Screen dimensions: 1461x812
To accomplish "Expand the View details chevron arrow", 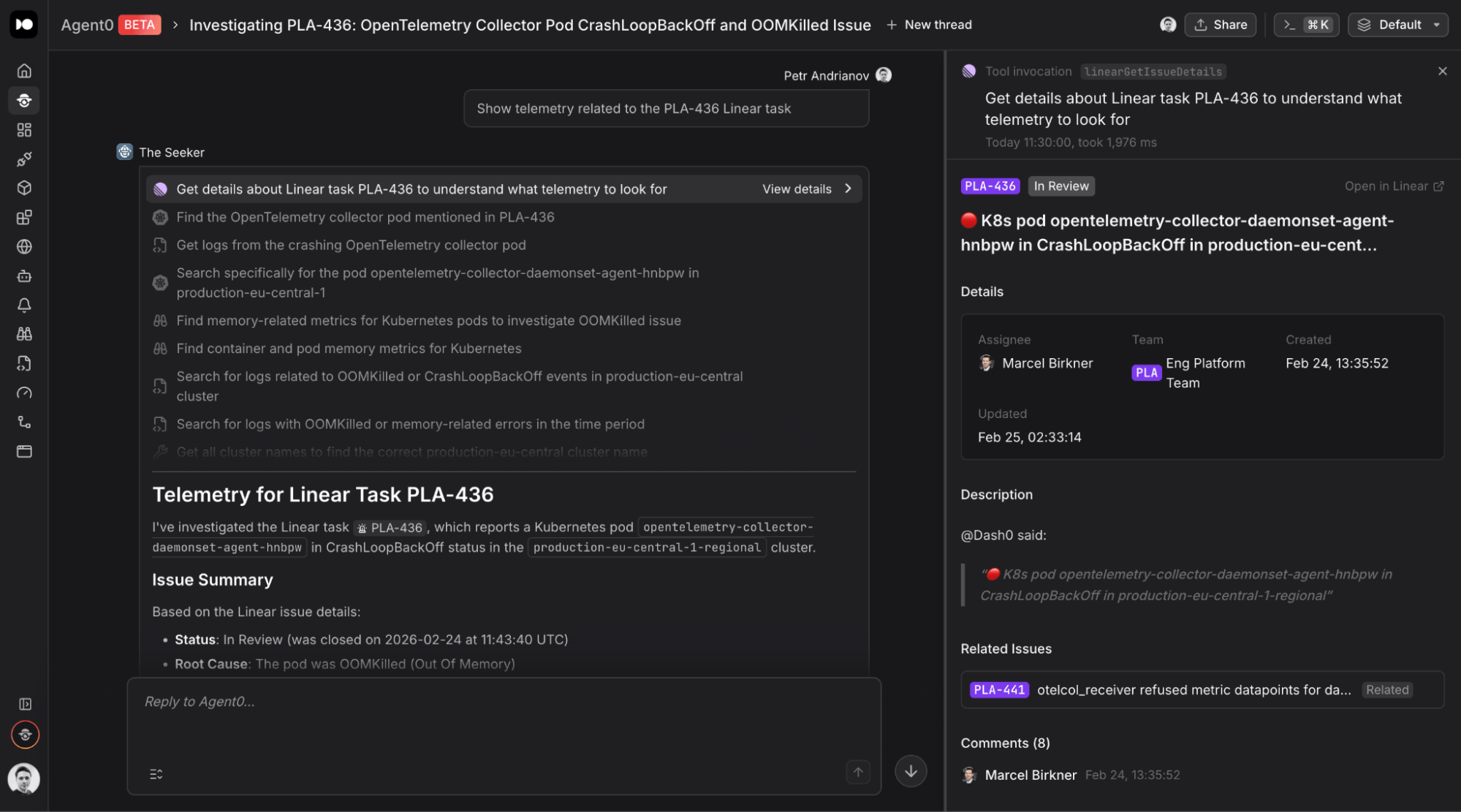I will pos(849,189).
